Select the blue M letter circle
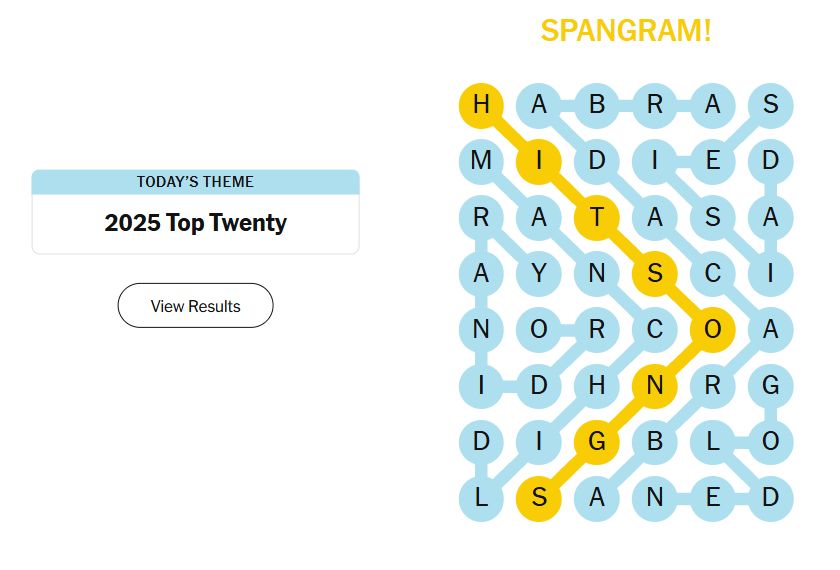This screenshot has width=840, height=570. pyautogui.click(x=481, y=160)
